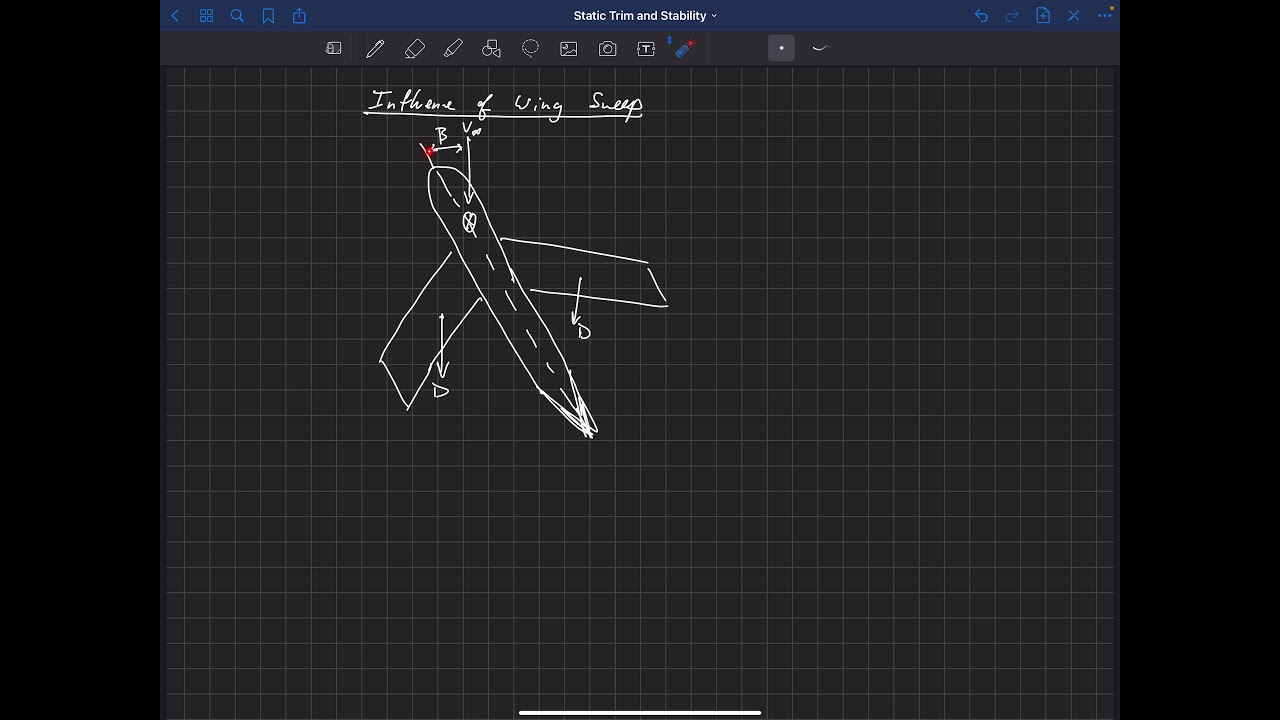Open the share and export menu

[x=299, y=16]
